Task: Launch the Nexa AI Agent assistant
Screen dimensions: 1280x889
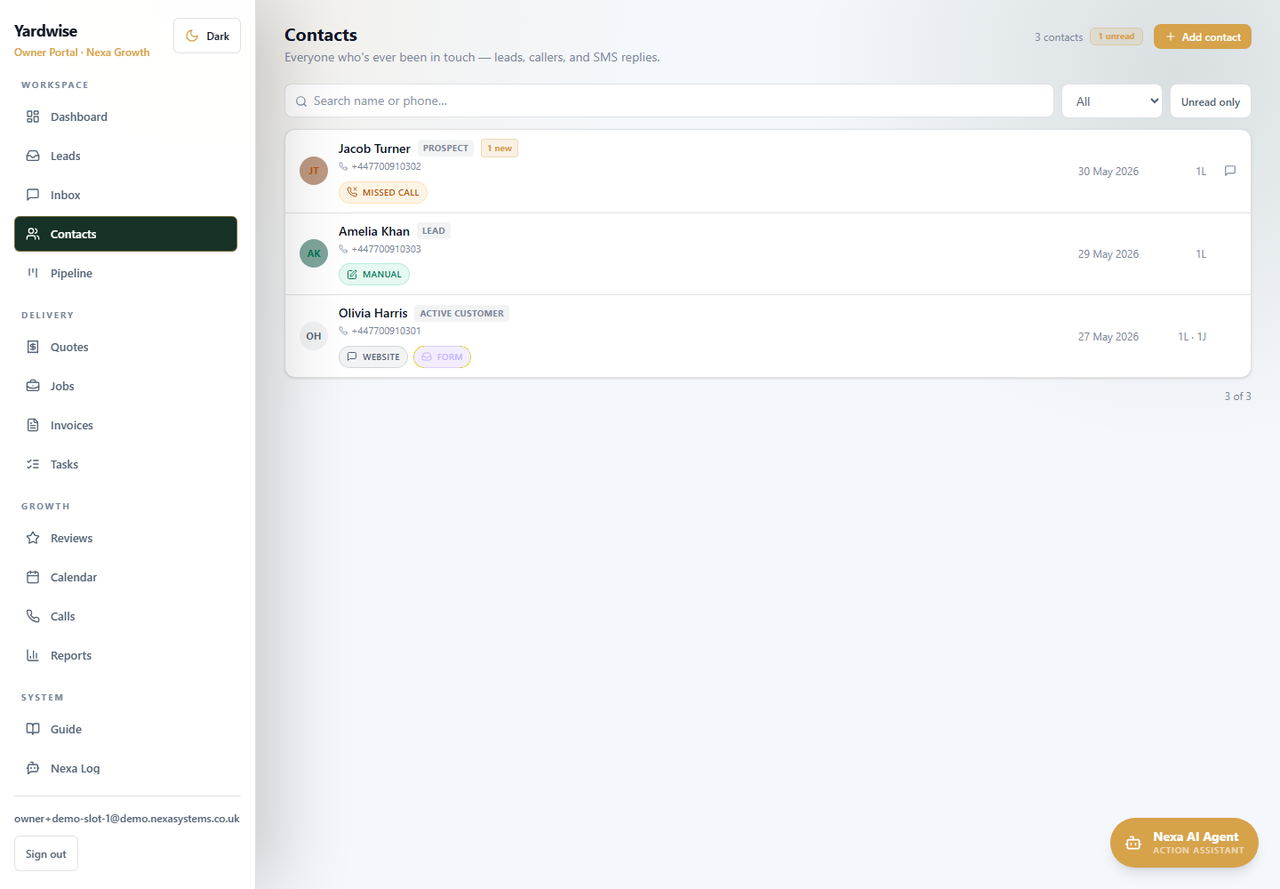Action: 1184,843
